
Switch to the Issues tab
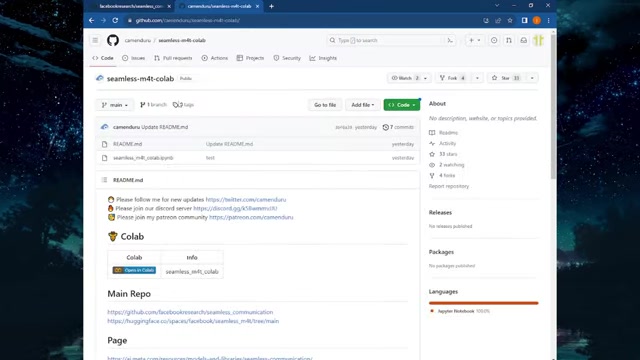click(x=133, y=58)
